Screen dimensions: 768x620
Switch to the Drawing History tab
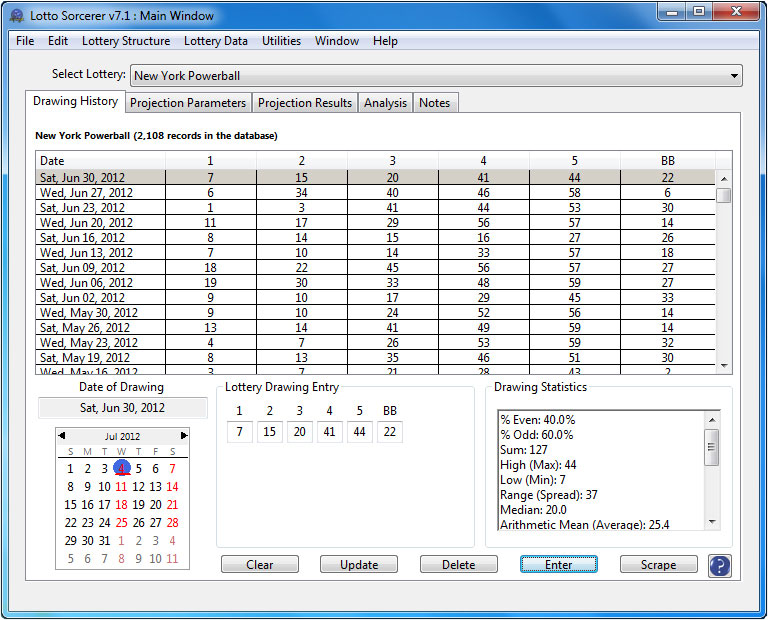click(x=75, y=101)
